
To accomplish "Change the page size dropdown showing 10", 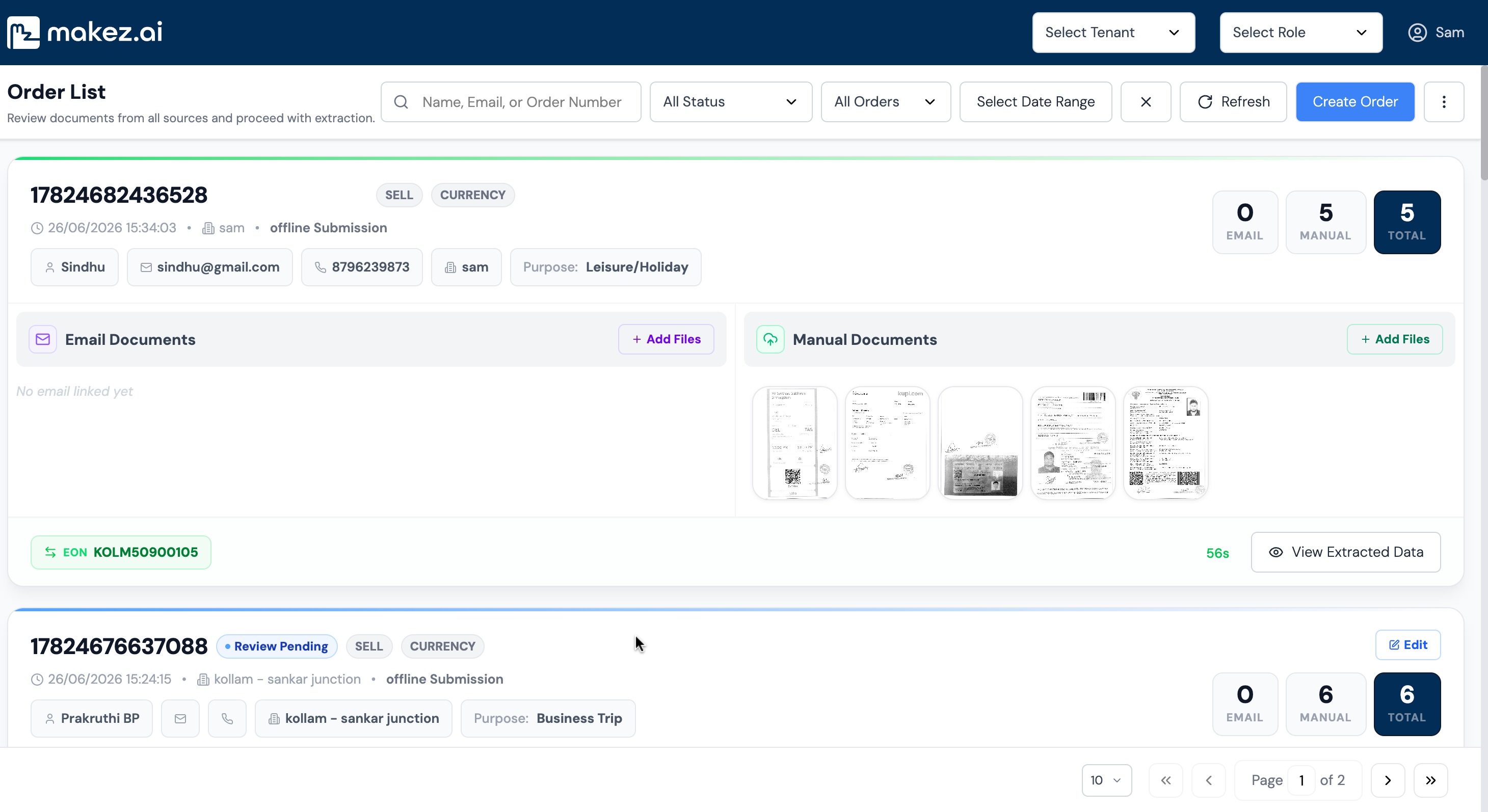I will (x=1106, y=780).
